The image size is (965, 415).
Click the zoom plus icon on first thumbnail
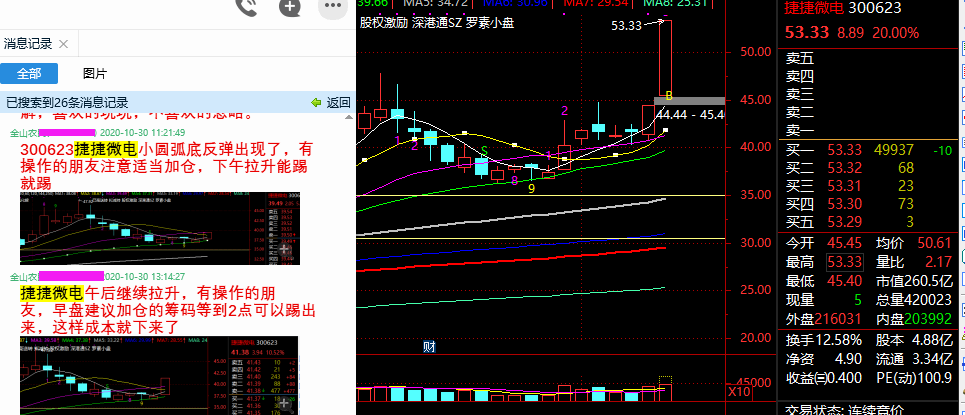284,249
